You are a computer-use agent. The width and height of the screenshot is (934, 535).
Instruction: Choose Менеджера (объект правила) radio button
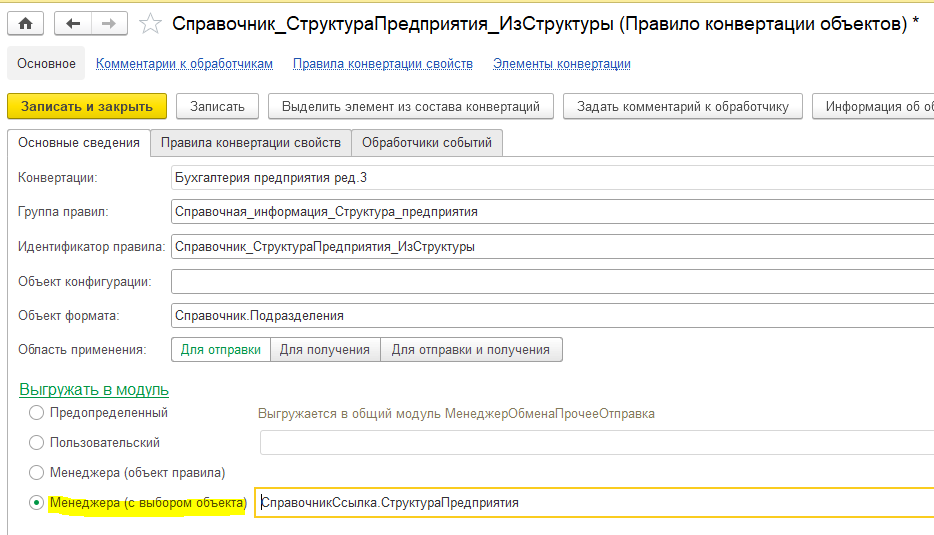click(x=37, y=472)
